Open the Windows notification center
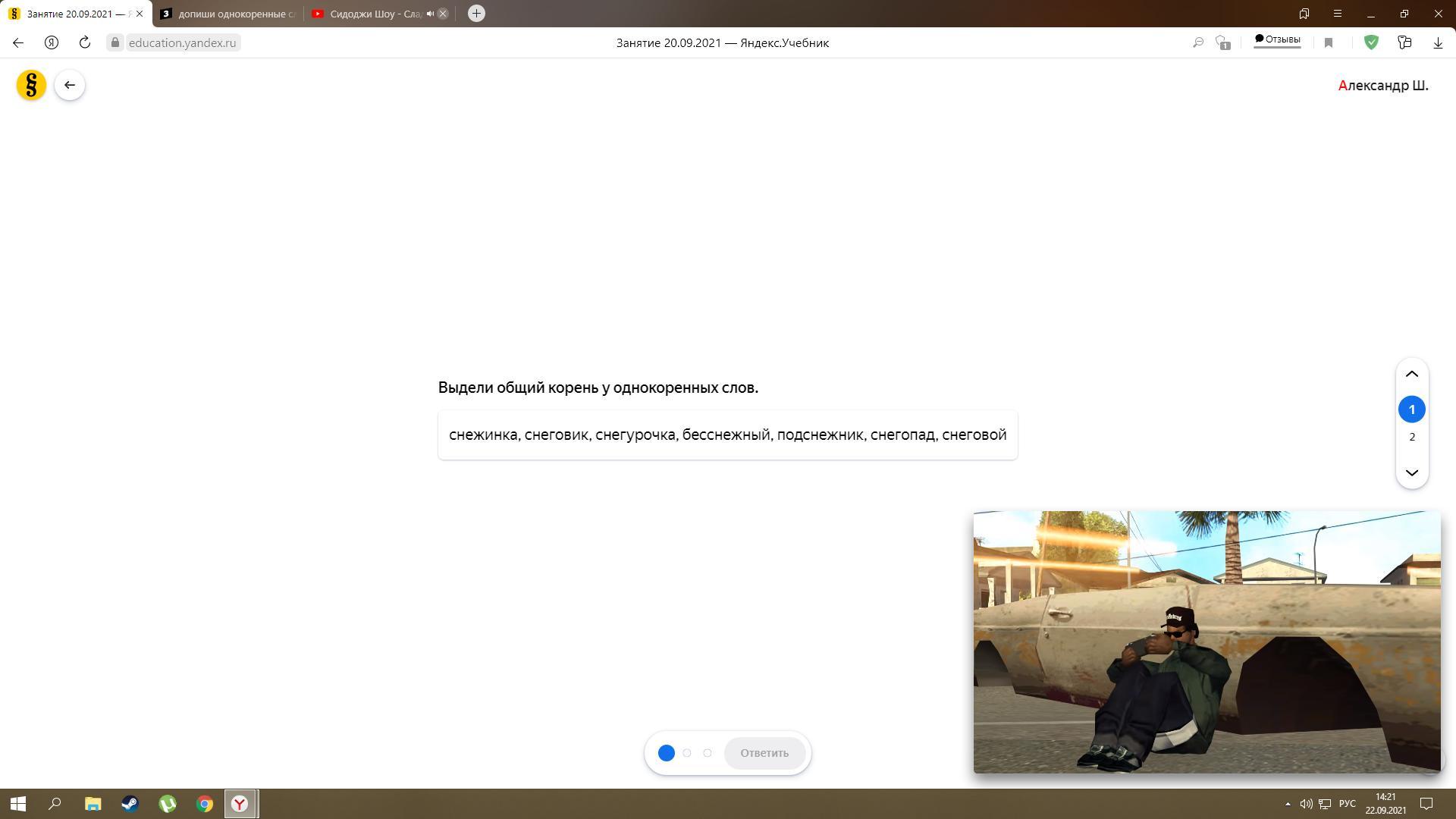 1426,804
